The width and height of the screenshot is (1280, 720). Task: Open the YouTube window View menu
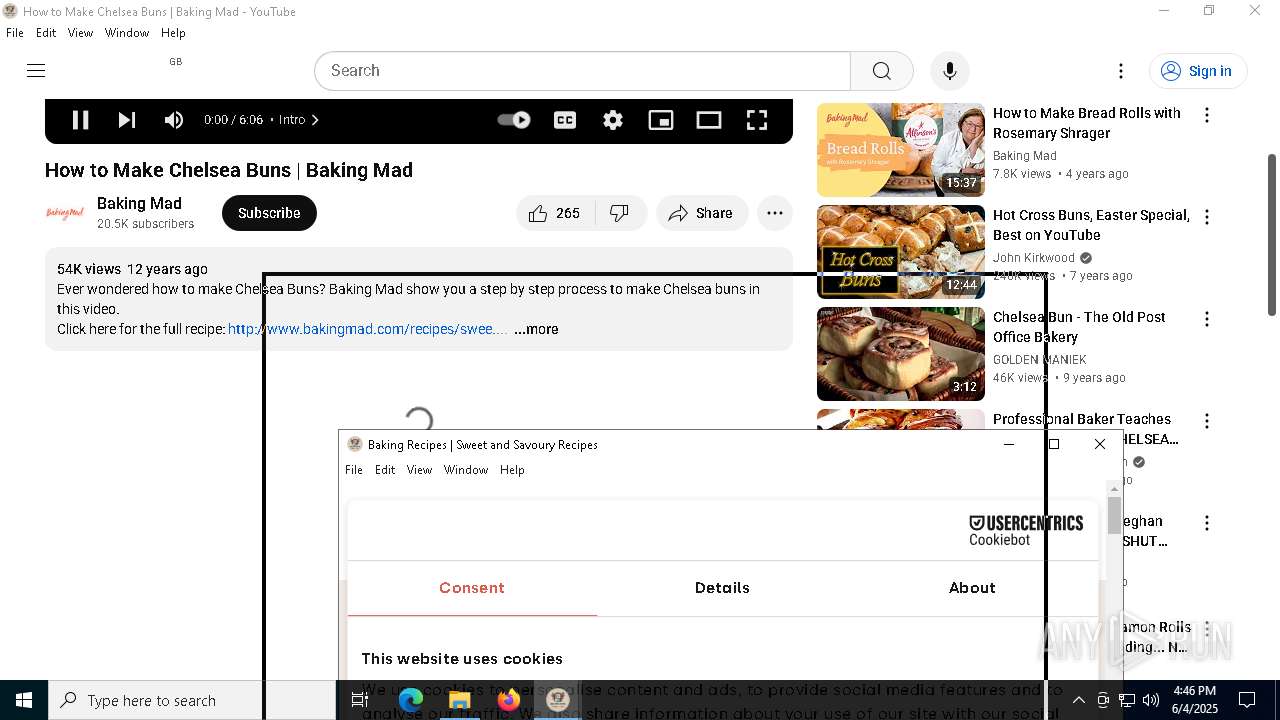(x=80, y=33)
